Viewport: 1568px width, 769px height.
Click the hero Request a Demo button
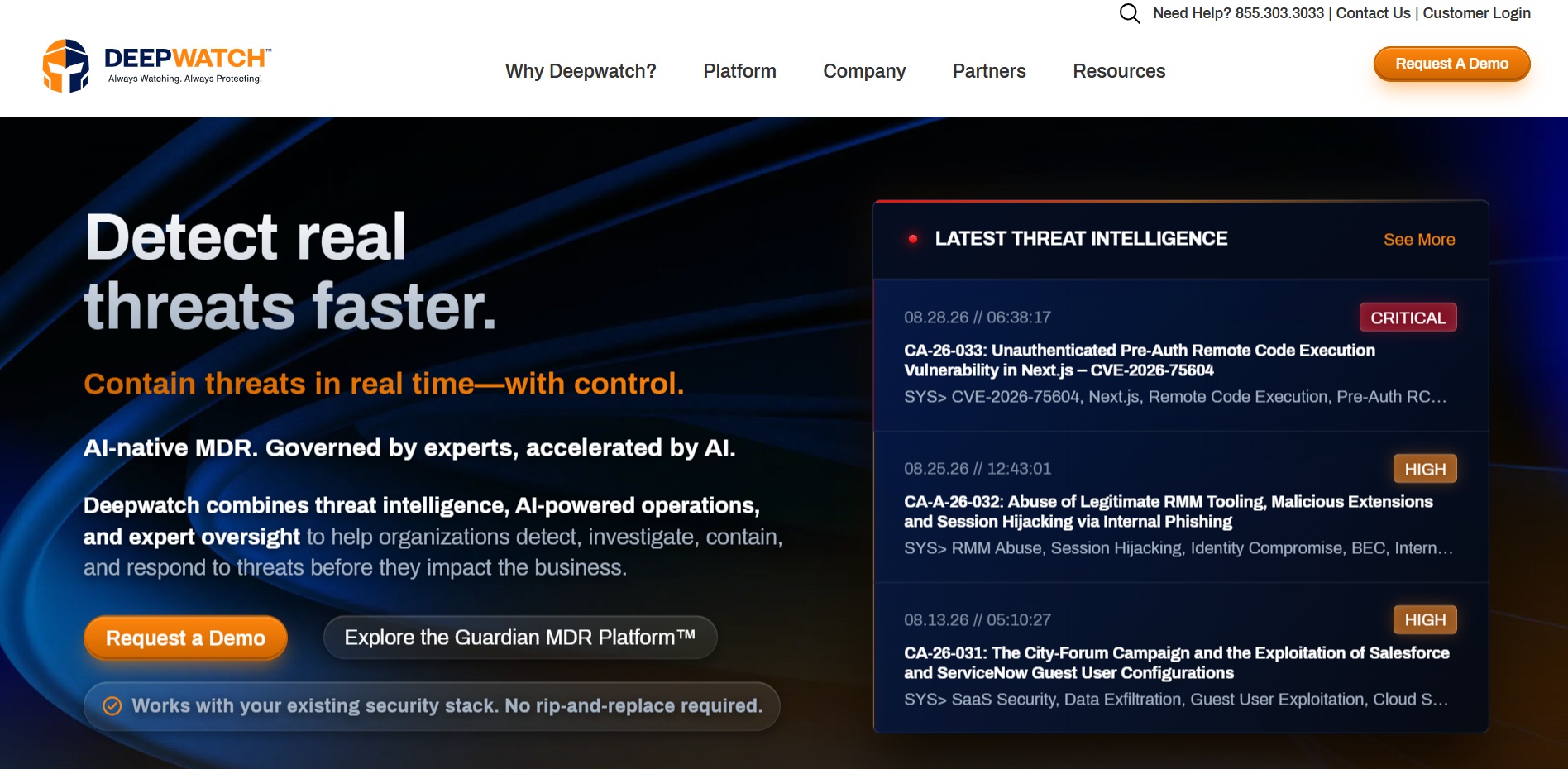pyautogui.click(x=185, y=638)
